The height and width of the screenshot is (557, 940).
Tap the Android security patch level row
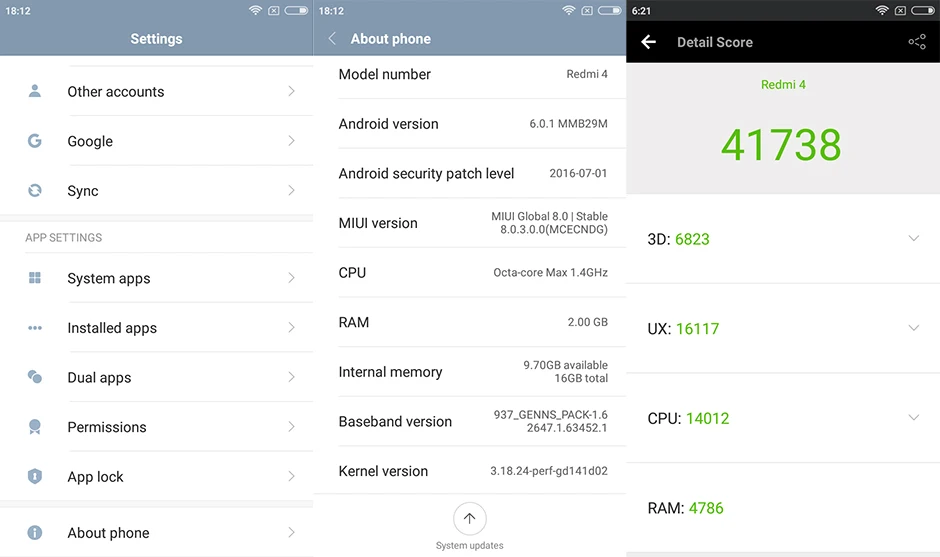click(x=469, y=173)
